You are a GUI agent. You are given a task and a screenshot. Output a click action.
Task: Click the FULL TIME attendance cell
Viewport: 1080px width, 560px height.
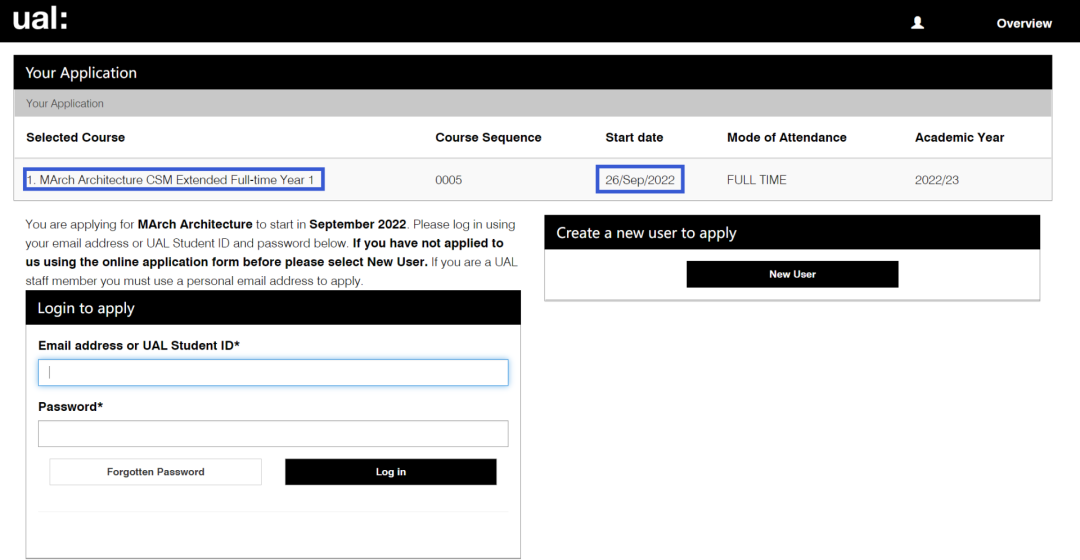coord(756,180)
